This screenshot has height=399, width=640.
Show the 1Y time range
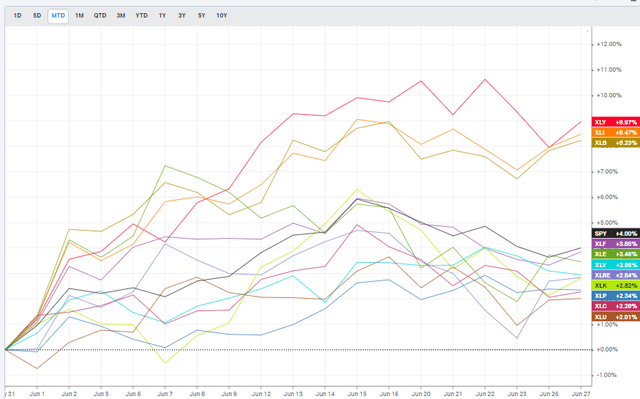(x=162, y=16)
